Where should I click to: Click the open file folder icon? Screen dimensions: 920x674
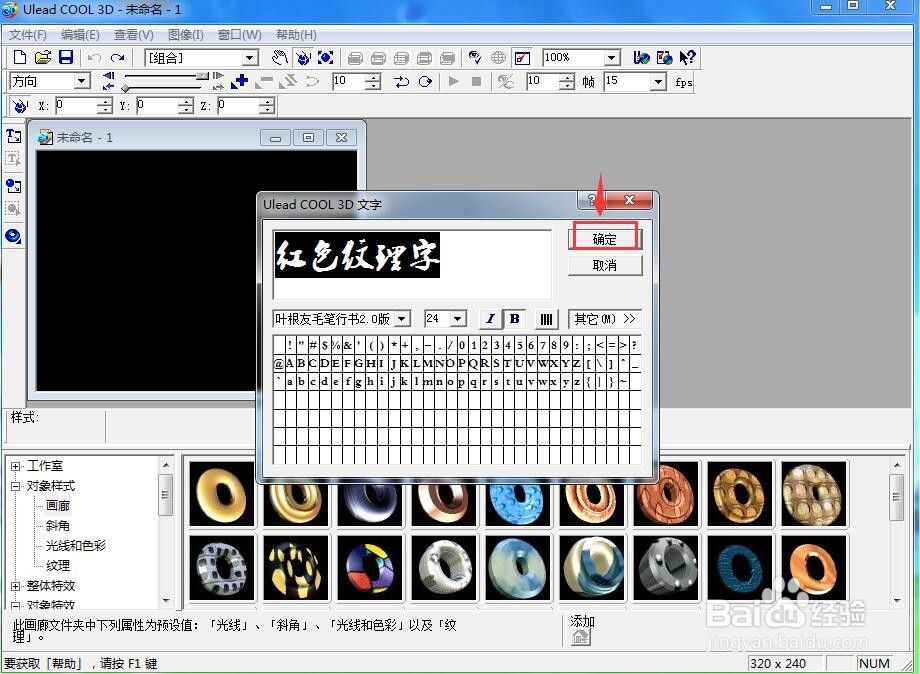42,57
